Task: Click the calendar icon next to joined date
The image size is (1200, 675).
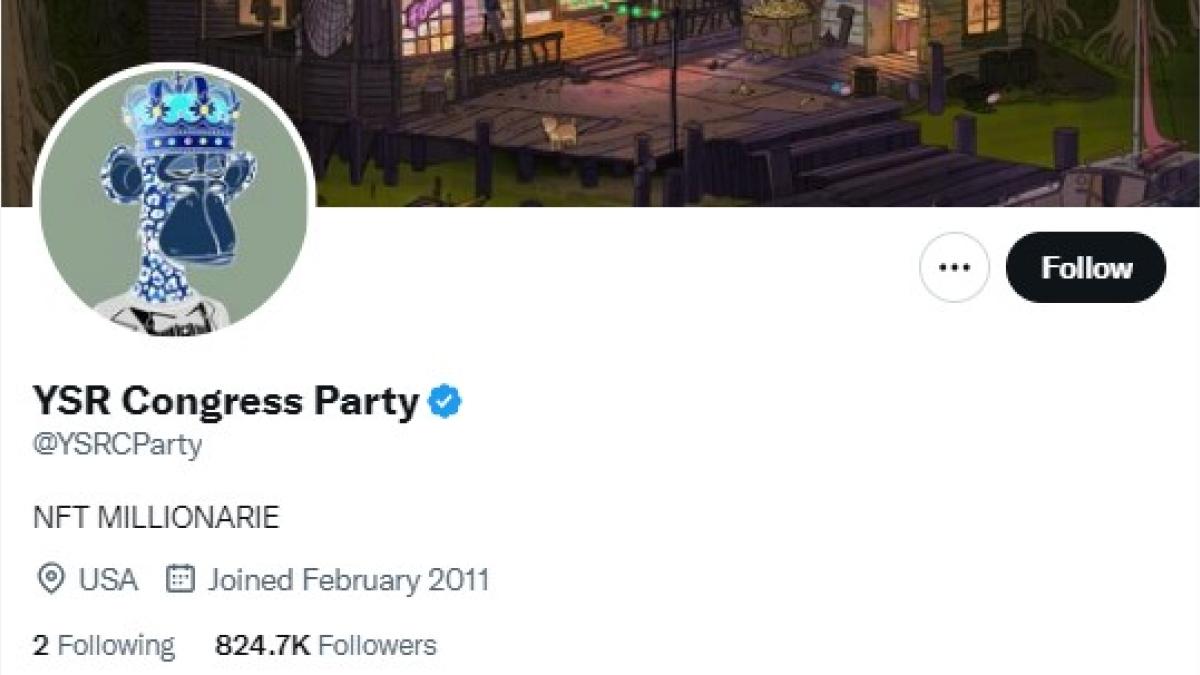Action: 182,578
